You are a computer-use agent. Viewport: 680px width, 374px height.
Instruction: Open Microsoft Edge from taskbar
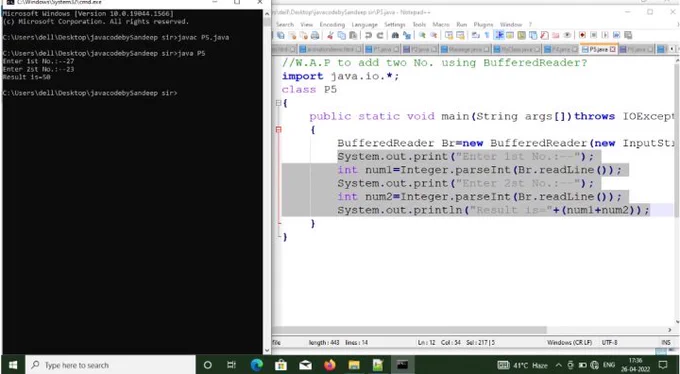[x=257, y=365]
